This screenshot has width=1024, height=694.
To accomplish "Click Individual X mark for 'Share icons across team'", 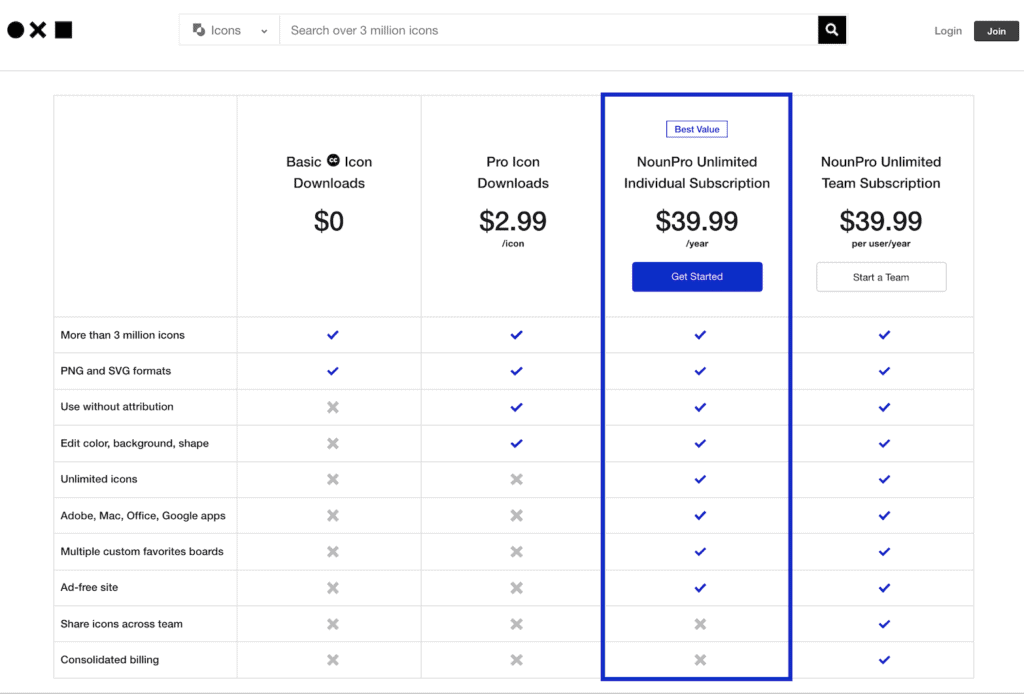I will [x=700, y=624].
